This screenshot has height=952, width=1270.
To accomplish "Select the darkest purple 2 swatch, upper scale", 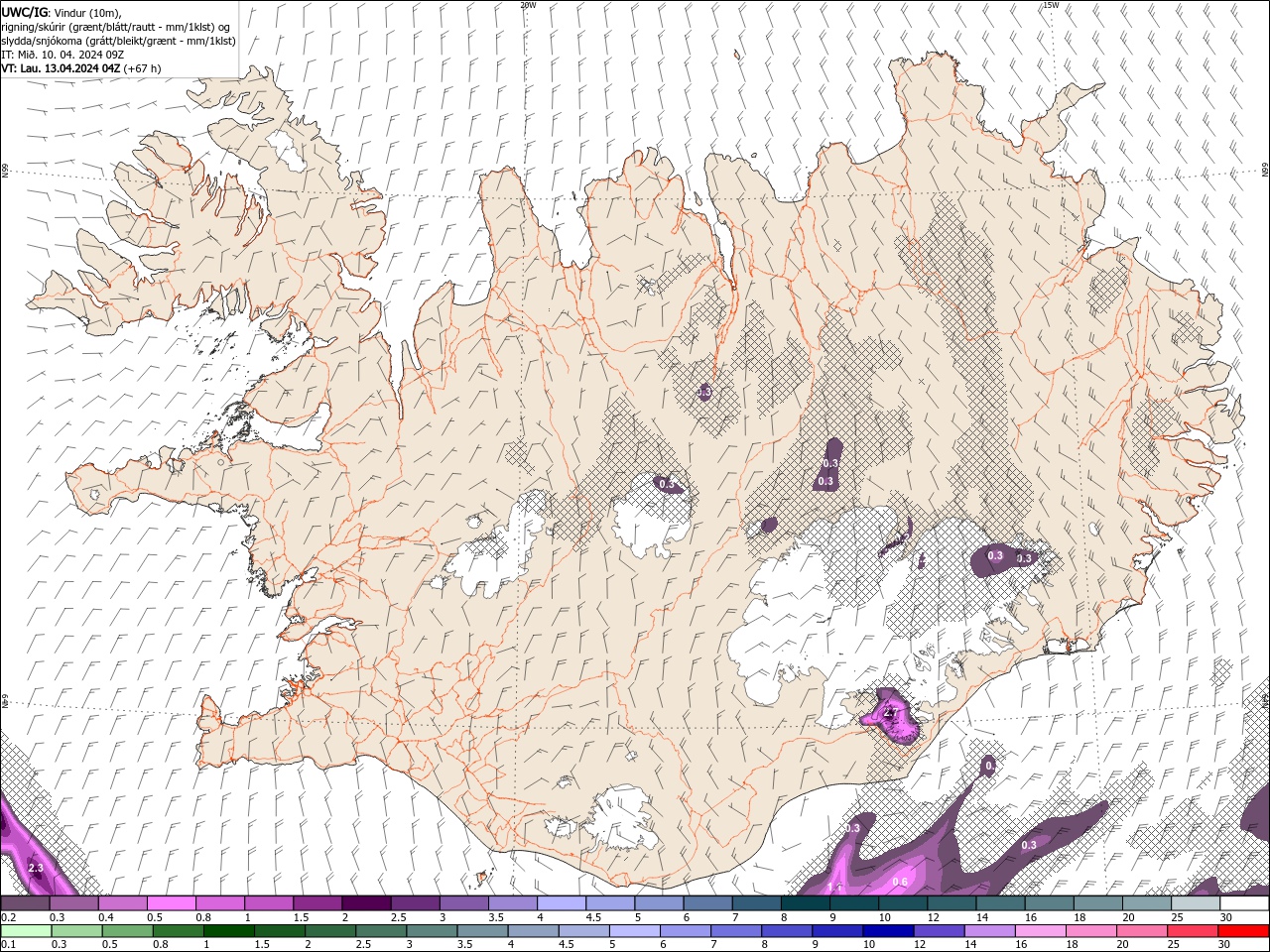I will (366, 903).
